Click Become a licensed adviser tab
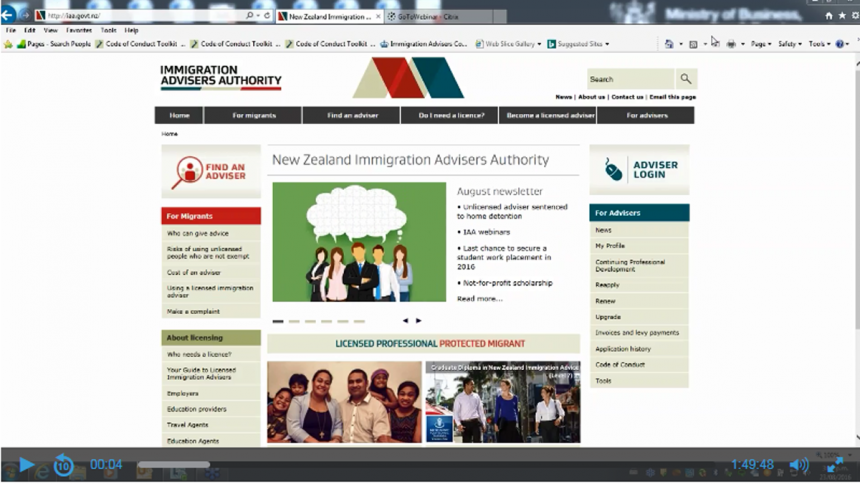 click(x=549, y=115)
